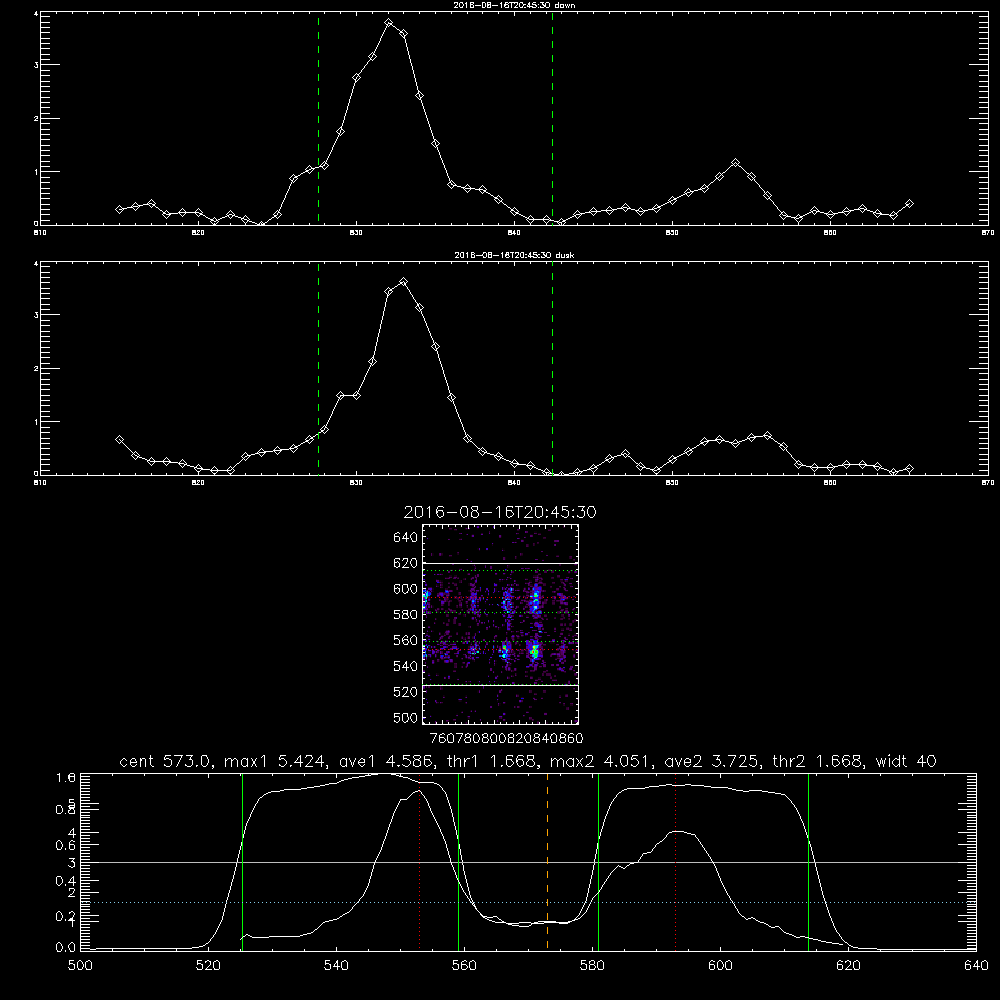Click the '640' x-axis label of the bottom plot
This screenshot has width=1000, height=1000.
(976, 966)
